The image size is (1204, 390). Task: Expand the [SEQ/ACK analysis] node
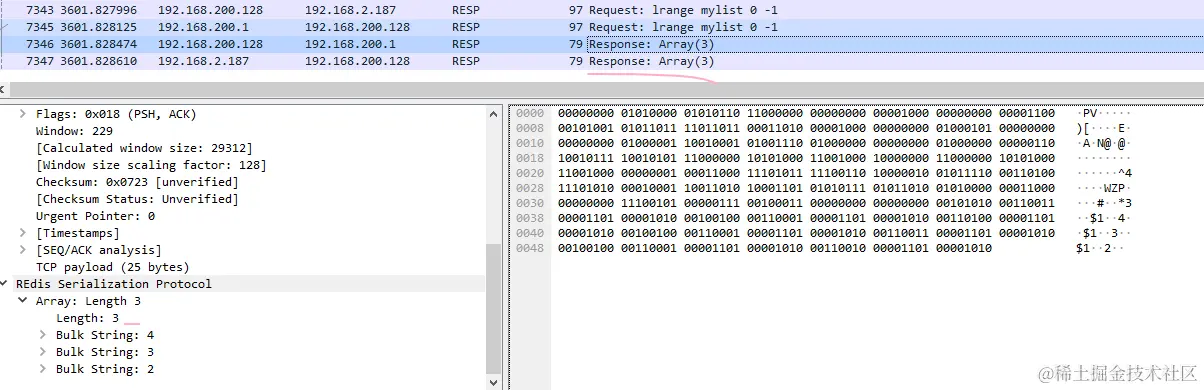point(23,249)
